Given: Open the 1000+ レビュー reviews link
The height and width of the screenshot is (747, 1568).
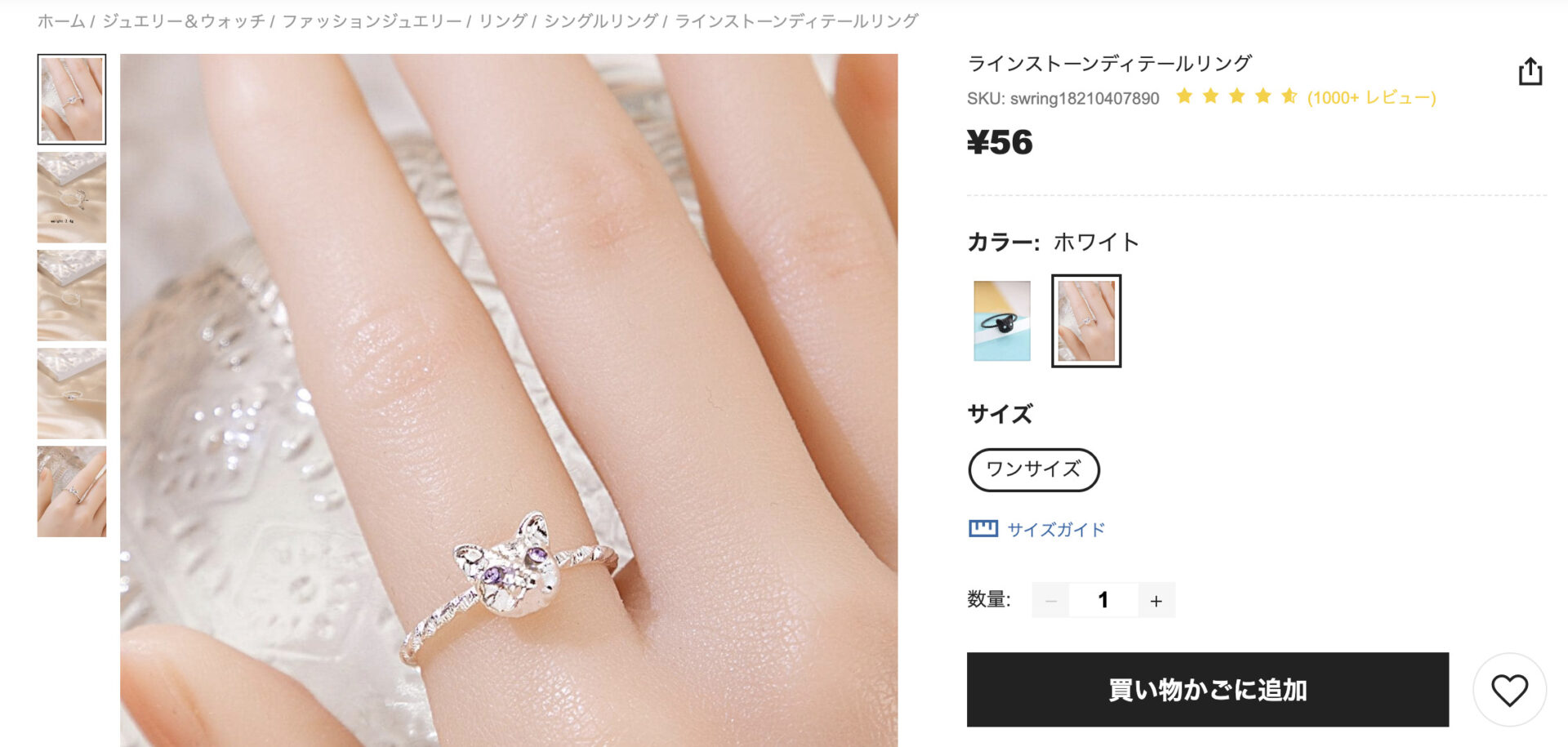Looking at the screenshot, I should (x=1371, y=98).
